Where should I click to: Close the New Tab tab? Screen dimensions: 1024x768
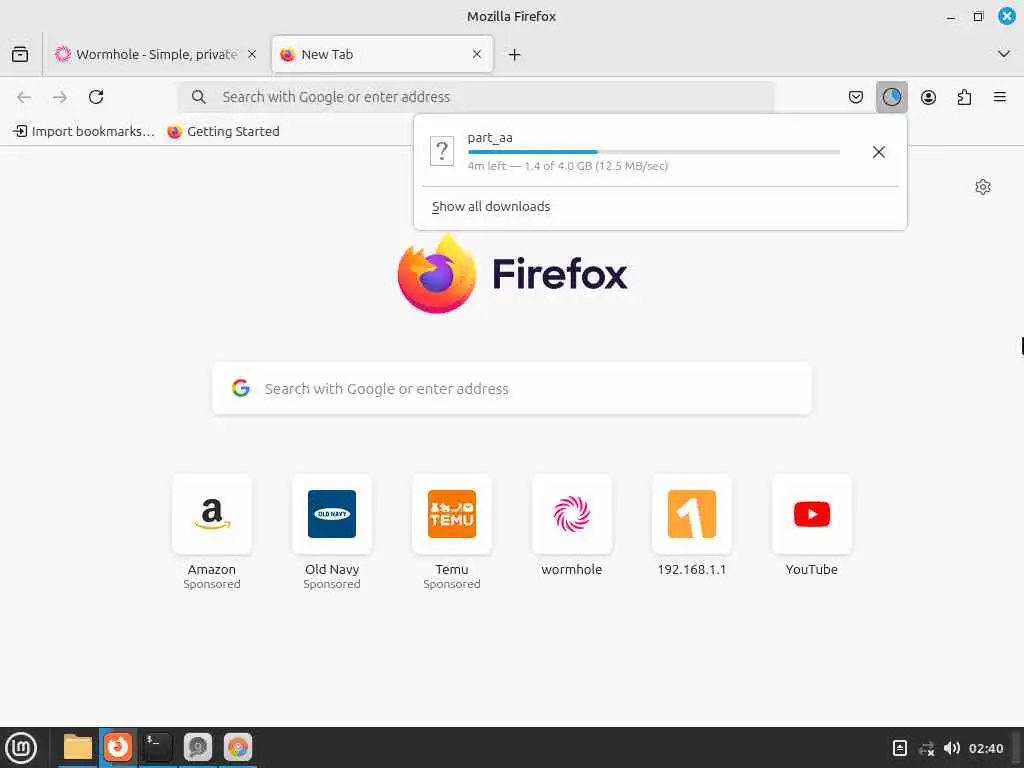tap(477, 54)
